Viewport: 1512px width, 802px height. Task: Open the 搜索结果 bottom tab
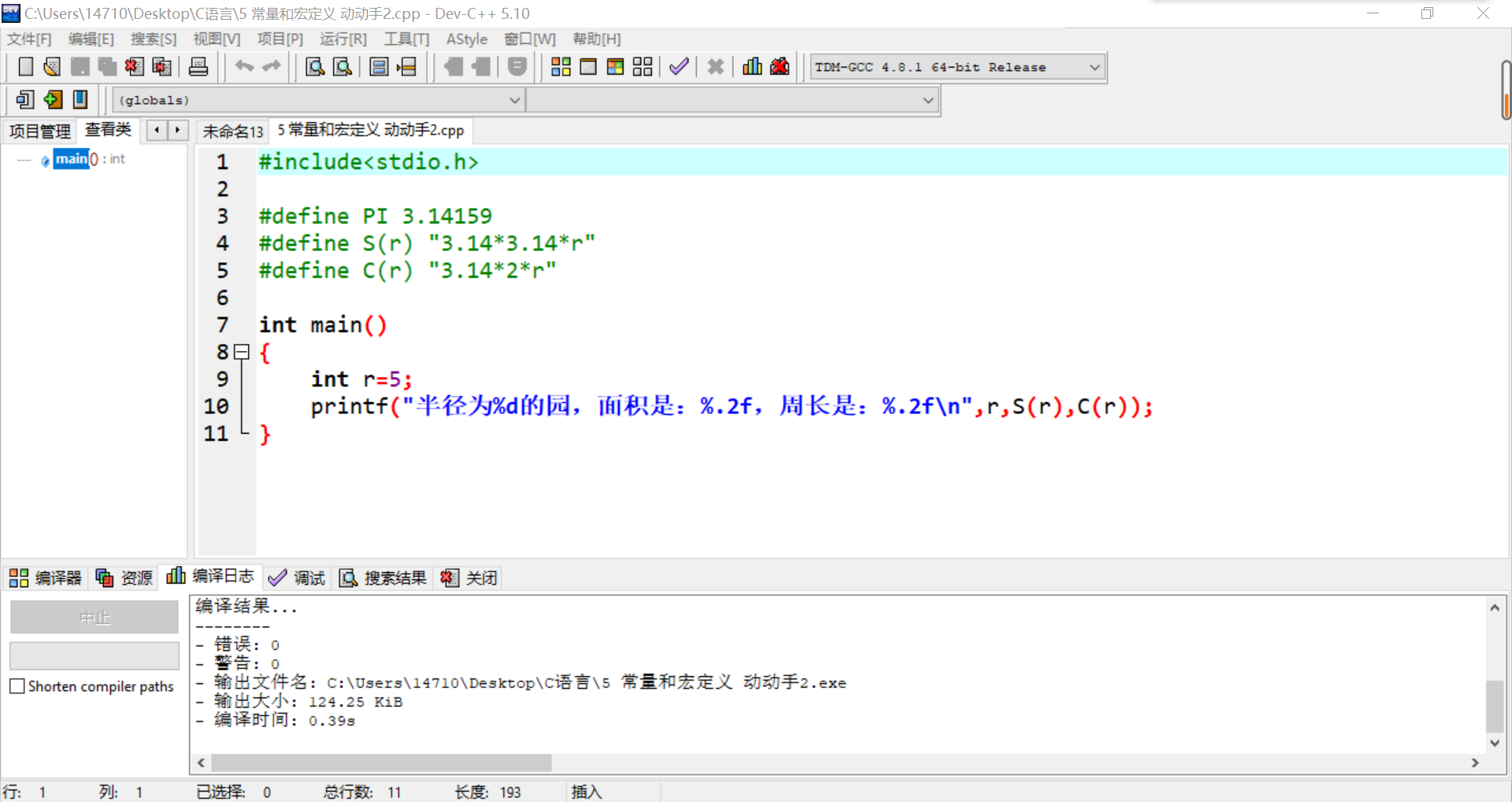(x=383, y=578)
